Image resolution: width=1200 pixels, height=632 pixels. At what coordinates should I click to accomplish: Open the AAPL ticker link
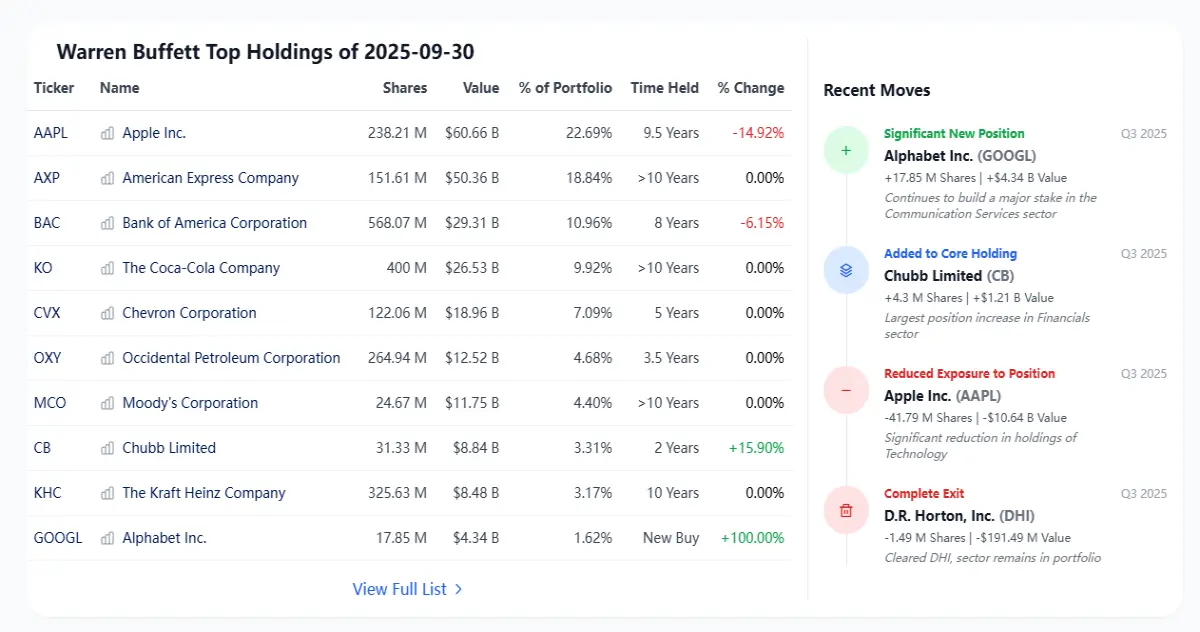51,133
